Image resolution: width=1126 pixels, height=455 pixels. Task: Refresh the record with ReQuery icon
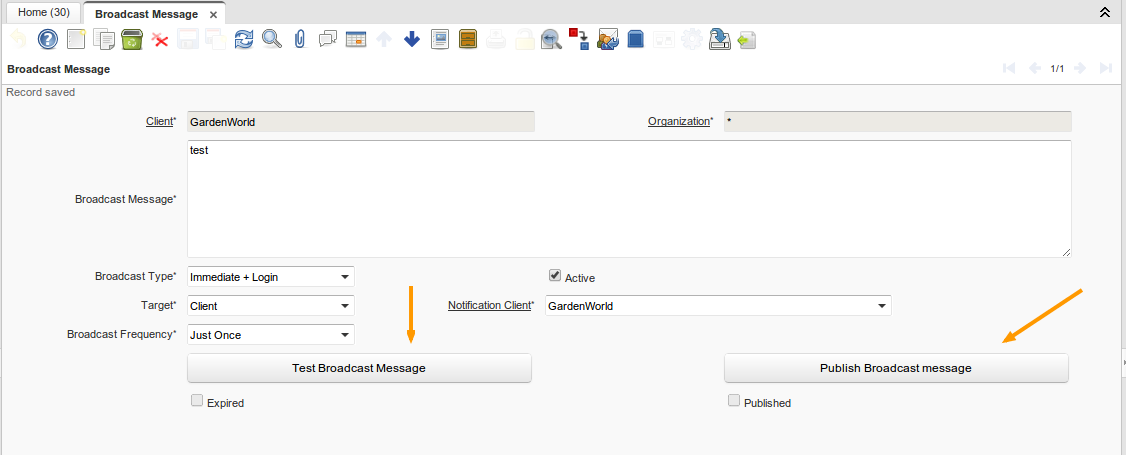point(244,39)
